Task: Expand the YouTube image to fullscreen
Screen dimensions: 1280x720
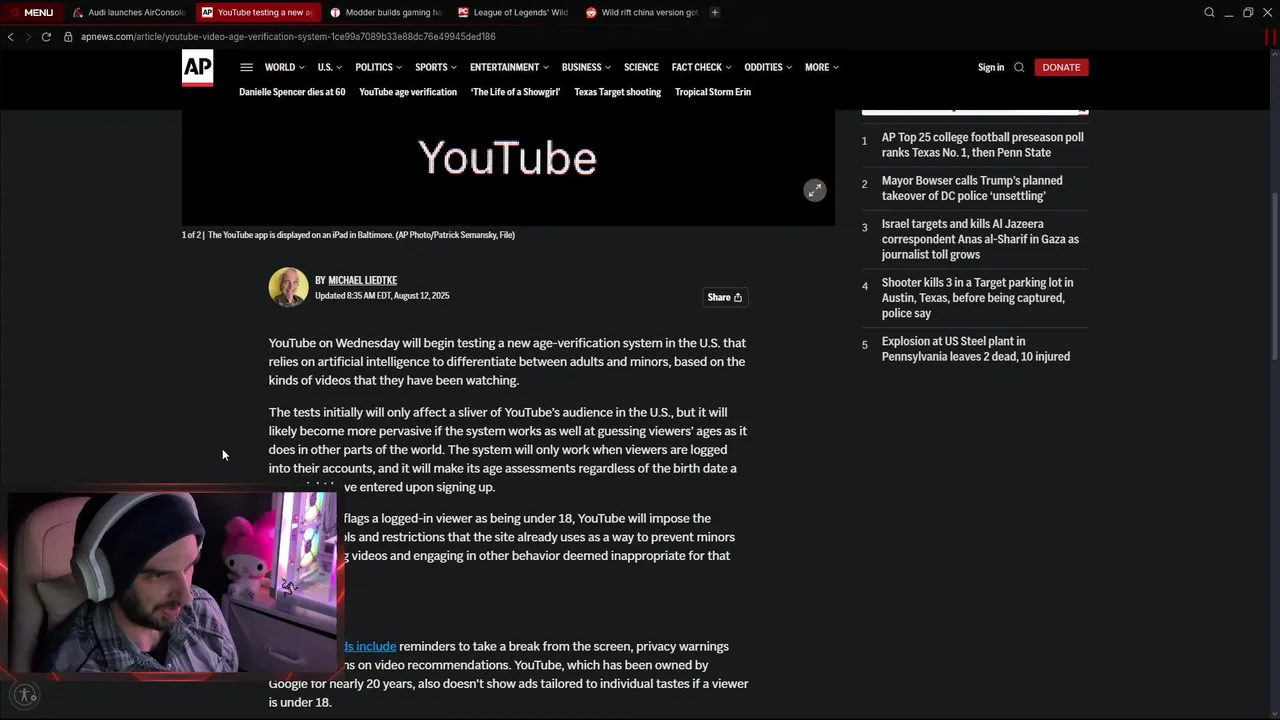Action: [x=815, y=190]
